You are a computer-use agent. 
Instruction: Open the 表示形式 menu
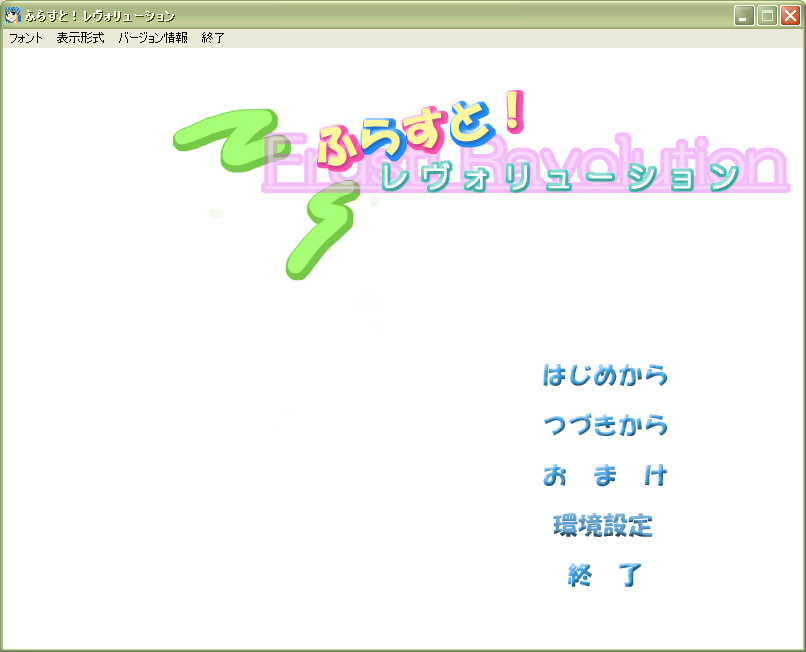tap(80, 38)
